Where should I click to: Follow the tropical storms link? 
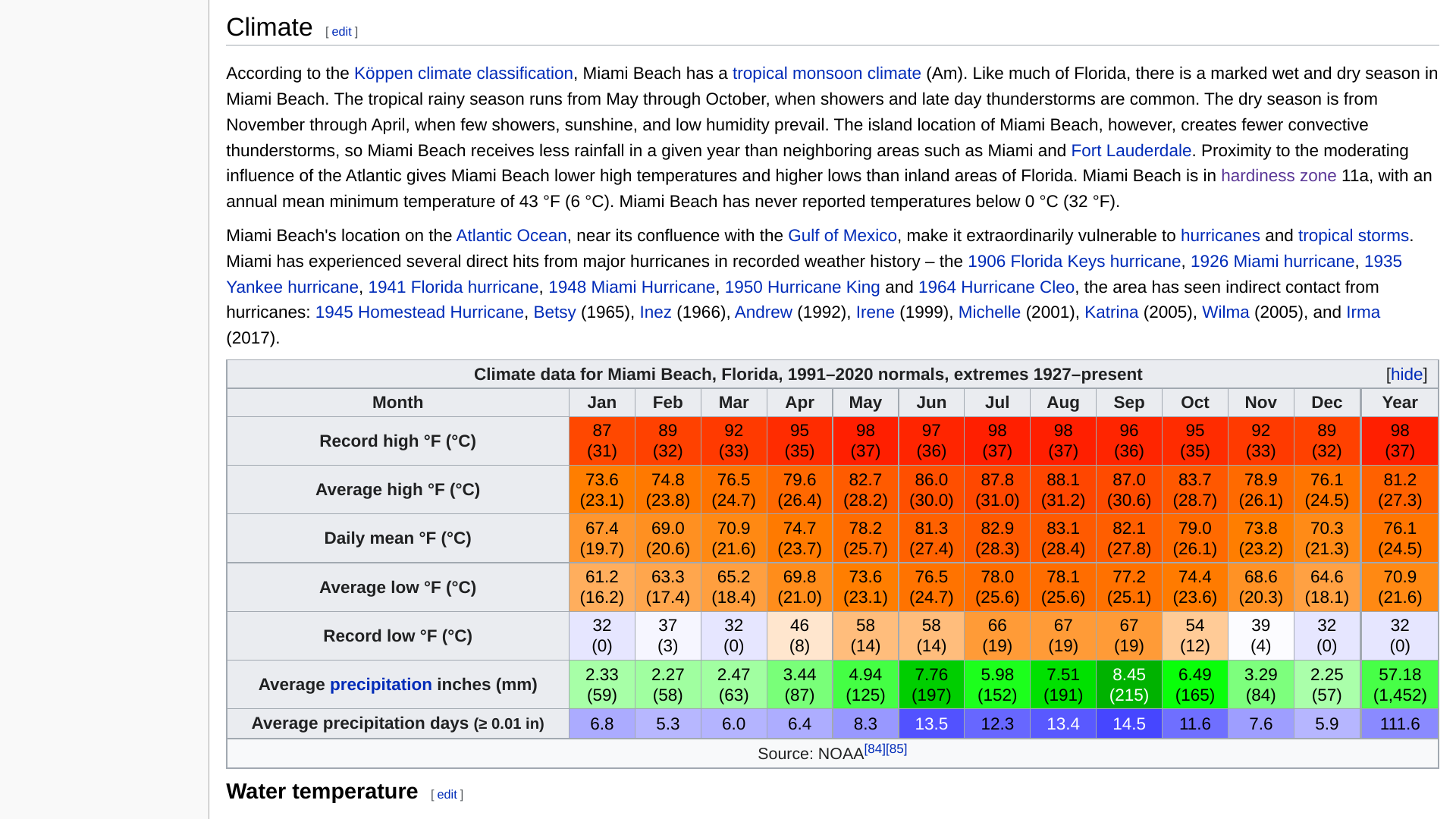(1353, 236)
